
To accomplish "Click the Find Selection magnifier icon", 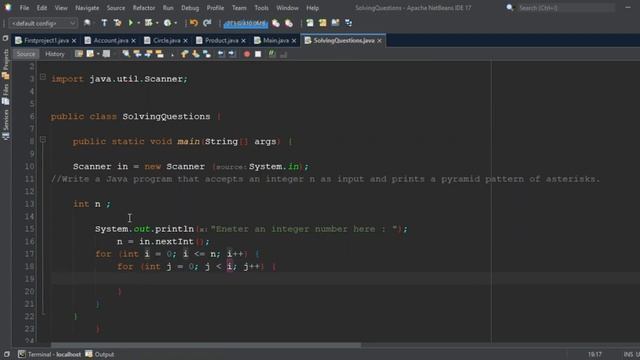I will pyautogui.click(x=126, y=54).
